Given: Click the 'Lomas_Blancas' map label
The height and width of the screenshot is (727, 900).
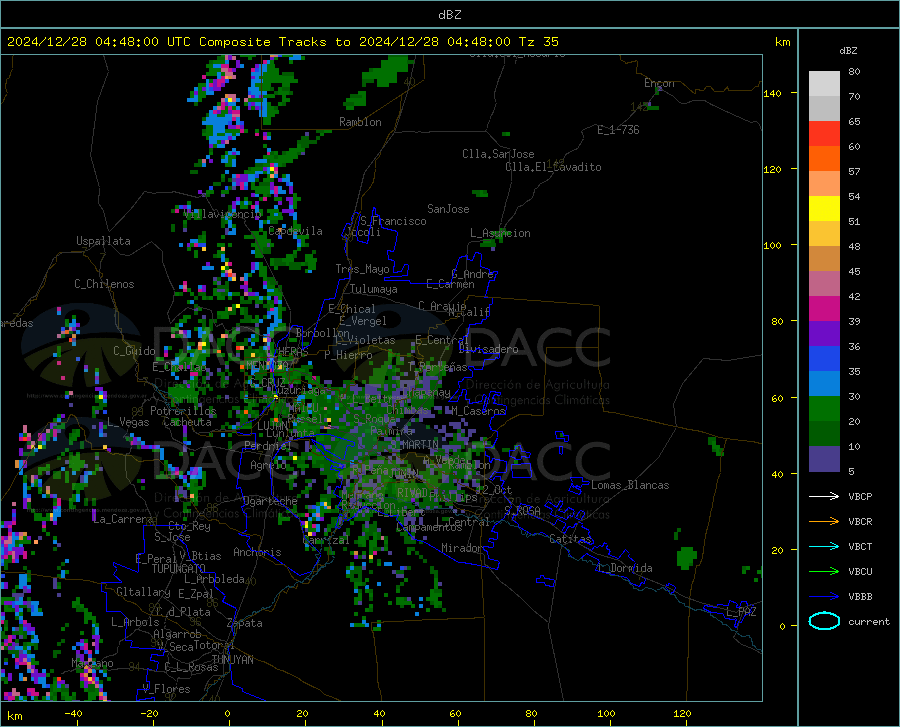Looking at the screenshot, I should [x=630, y=485].
